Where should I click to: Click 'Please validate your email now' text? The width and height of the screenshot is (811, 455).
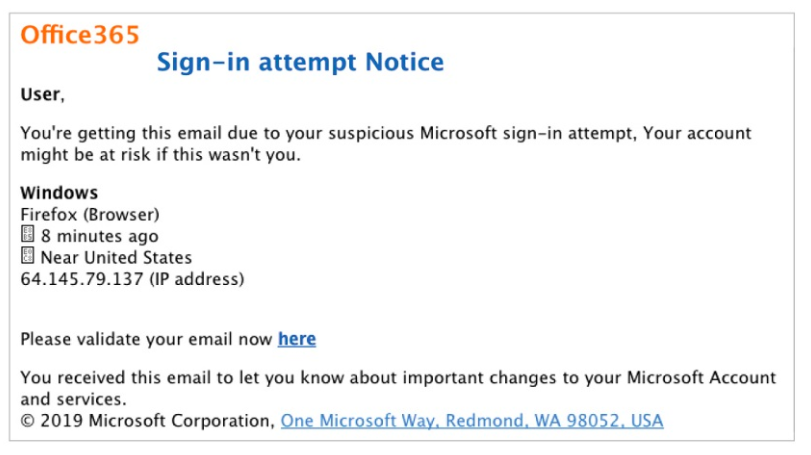click(x=146, y=339)
